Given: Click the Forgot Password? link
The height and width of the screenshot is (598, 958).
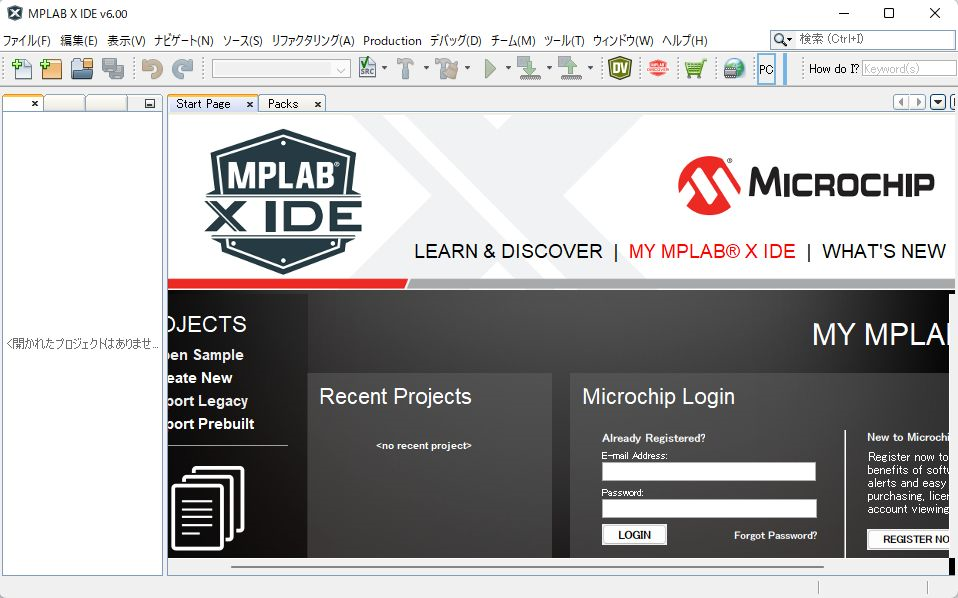Looking at the screenshot, I should (775, 536).
